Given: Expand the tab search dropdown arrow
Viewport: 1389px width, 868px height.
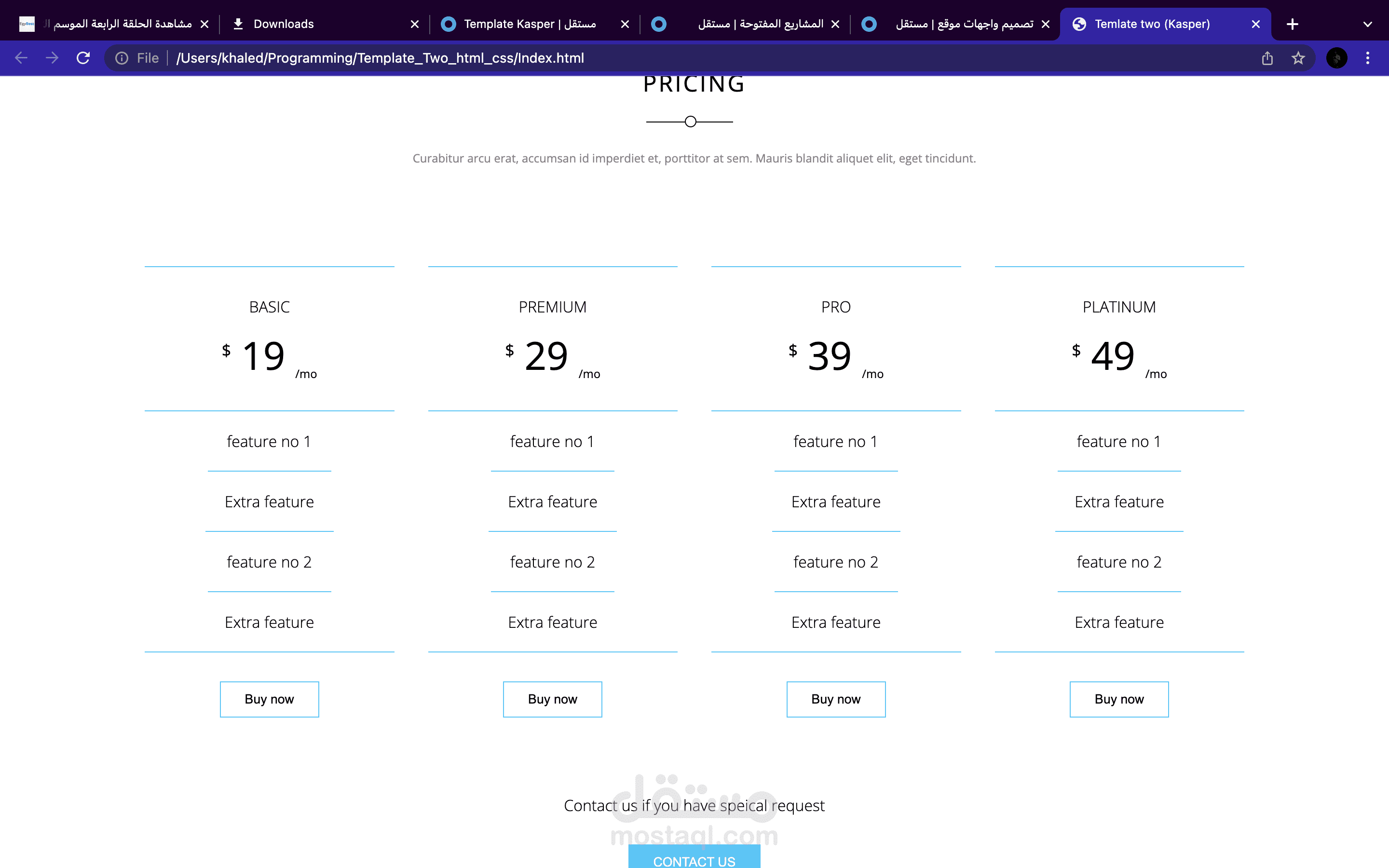Looking at the screenshot, I should click(1368, 24).
